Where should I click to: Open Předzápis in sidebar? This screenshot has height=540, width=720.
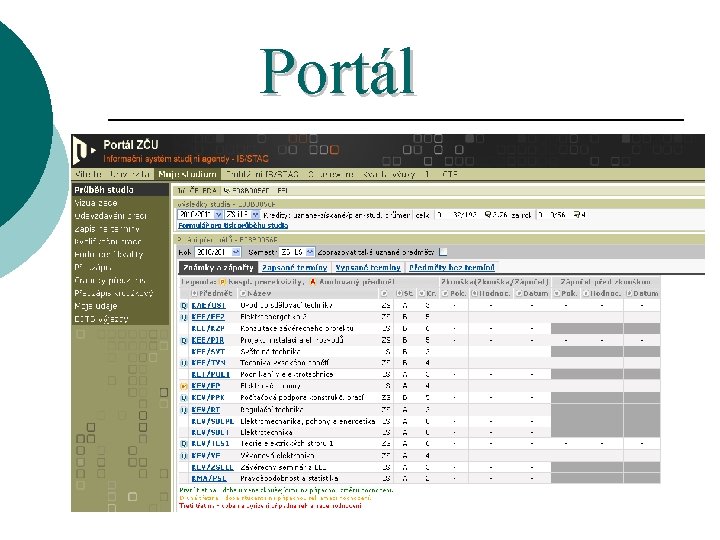click(x=93, y=267)
